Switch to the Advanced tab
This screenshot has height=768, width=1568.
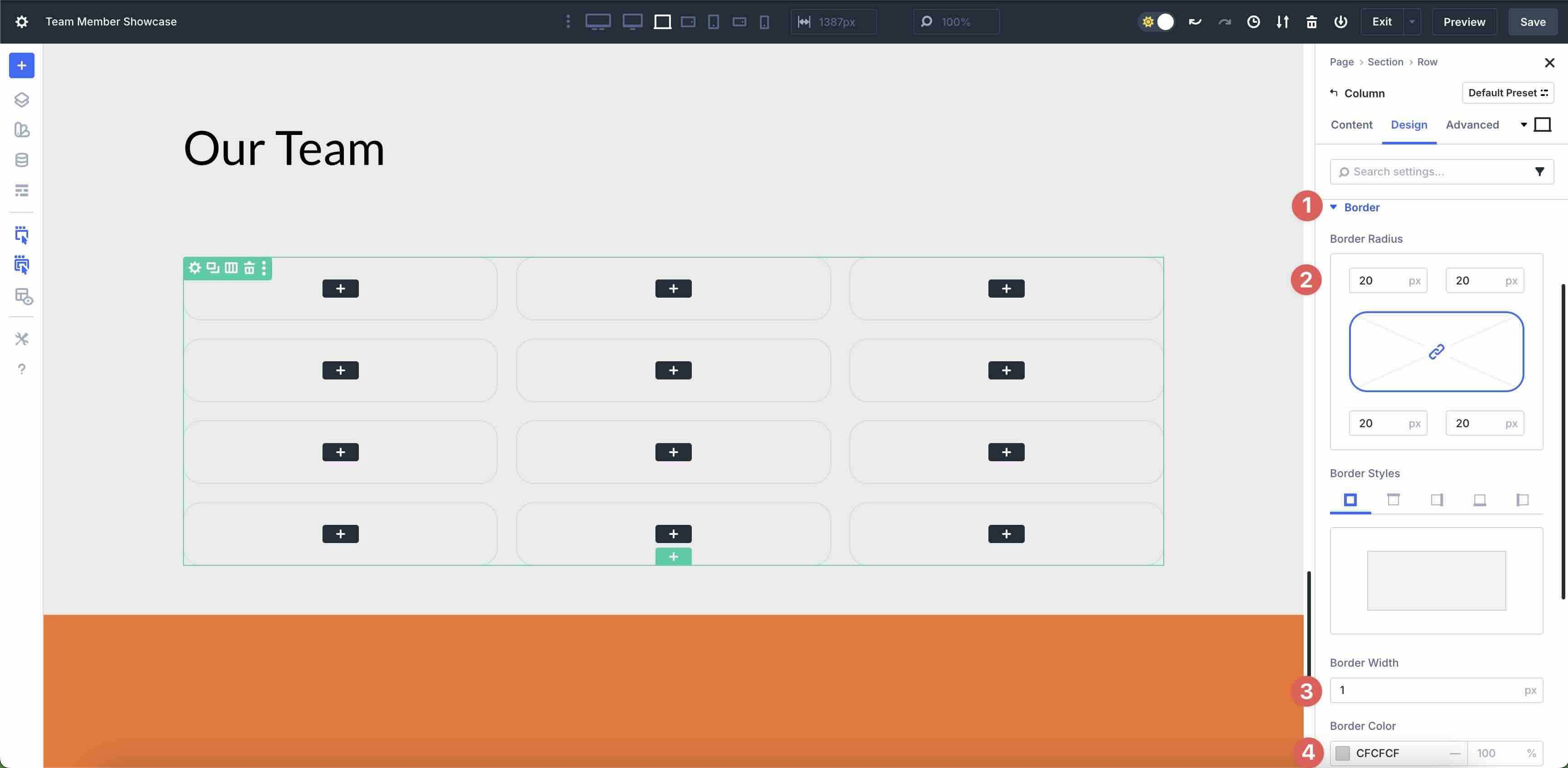(1472, 124)
